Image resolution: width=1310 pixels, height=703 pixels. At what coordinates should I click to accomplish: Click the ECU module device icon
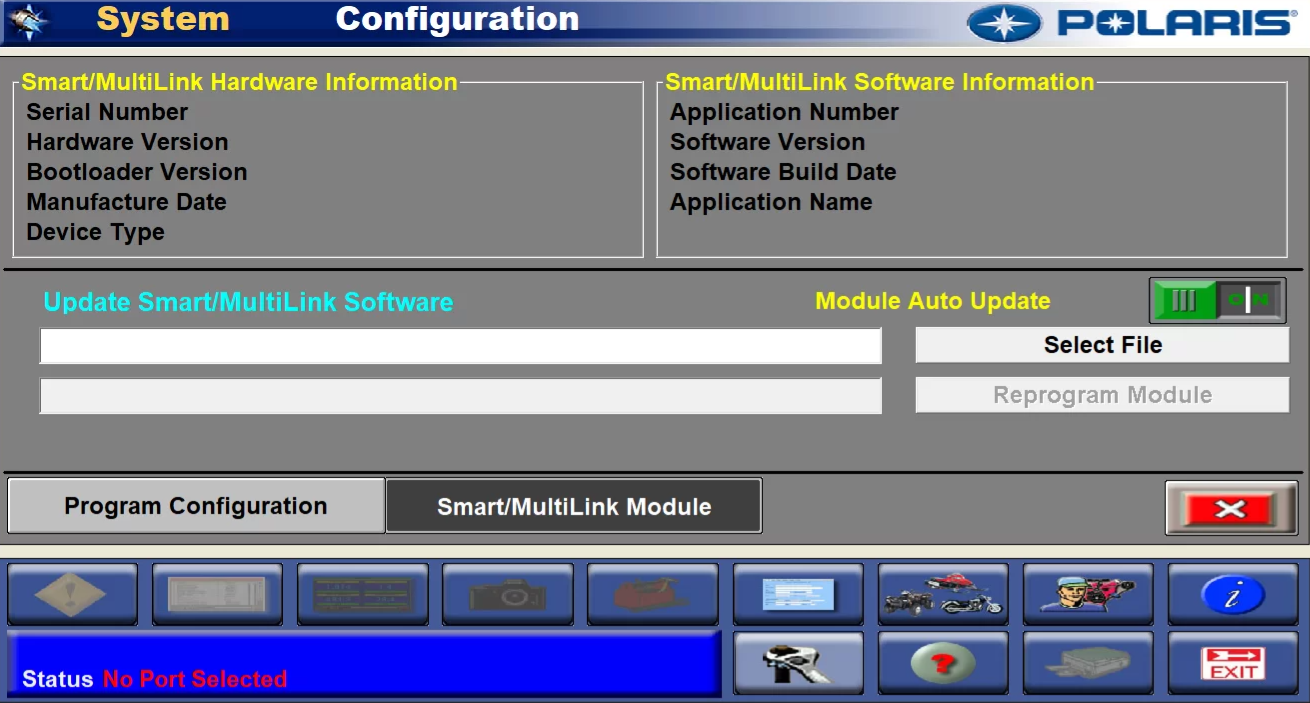click(x=1087, y=662)
